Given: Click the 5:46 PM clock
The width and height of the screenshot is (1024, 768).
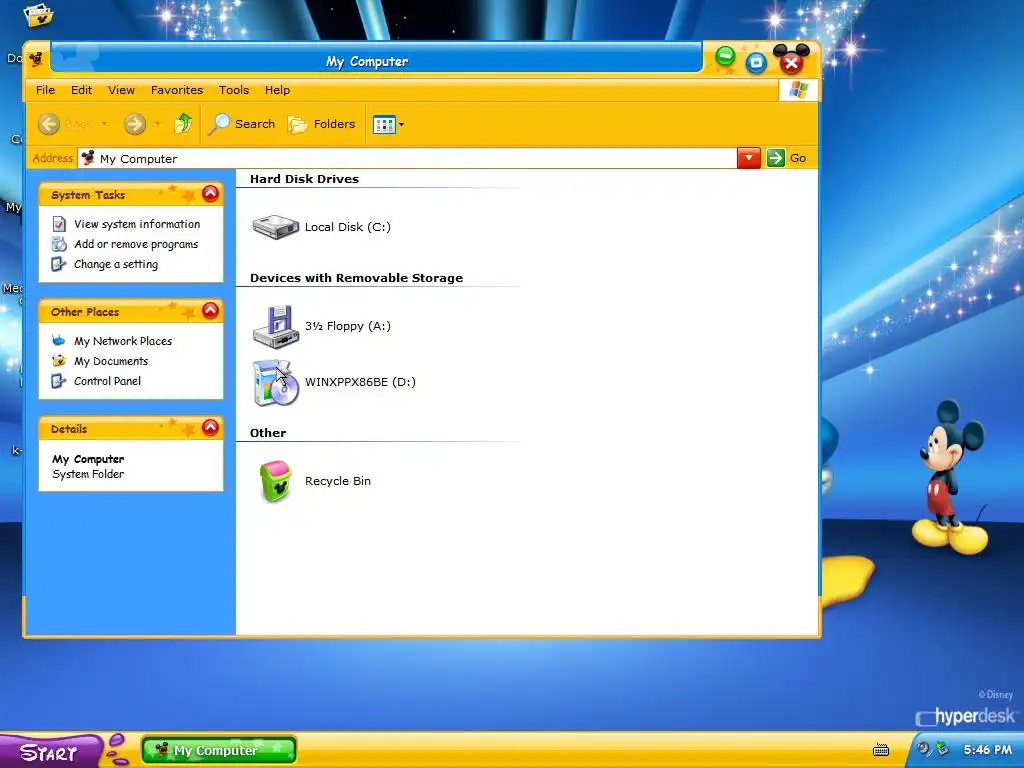Looking at the screenshot, I should coord(987,750).
